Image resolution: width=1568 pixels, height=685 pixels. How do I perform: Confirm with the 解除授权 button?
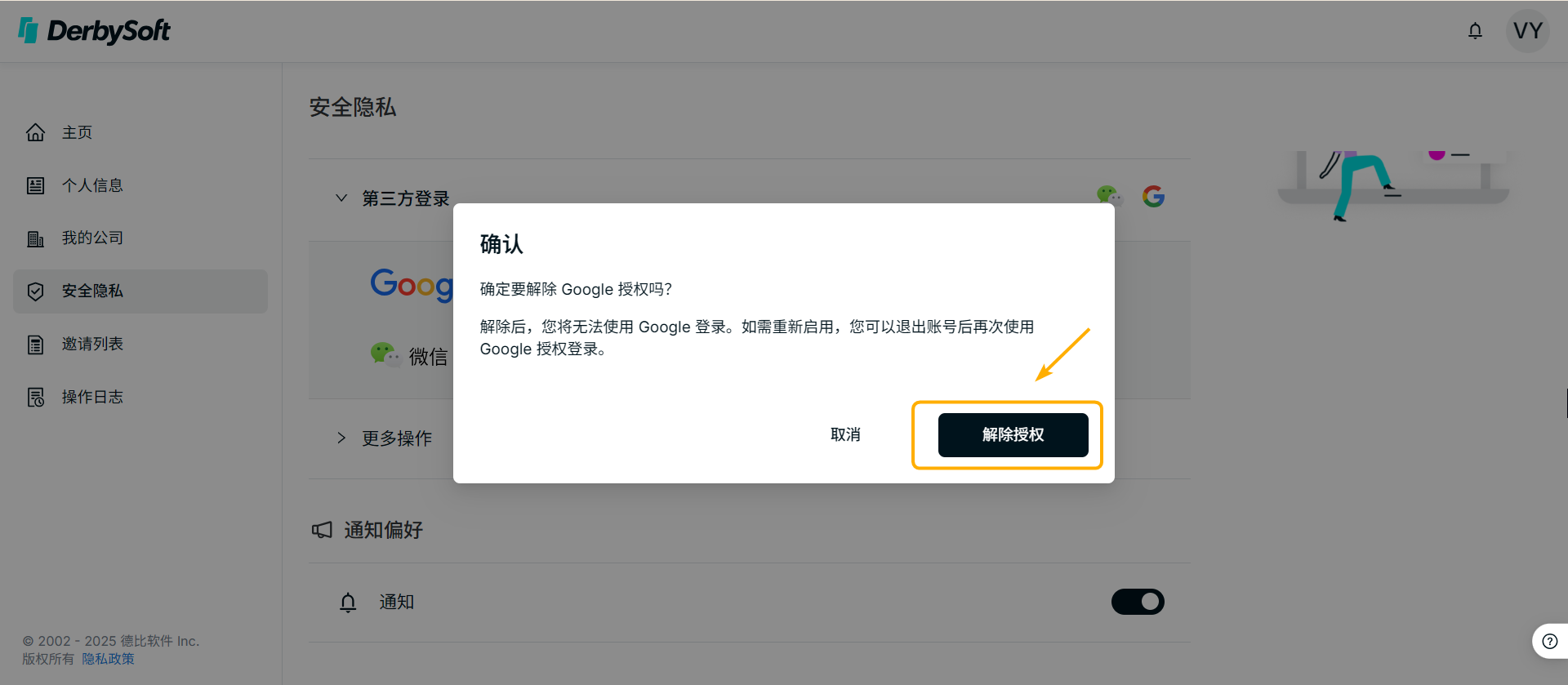point(1013,435)
